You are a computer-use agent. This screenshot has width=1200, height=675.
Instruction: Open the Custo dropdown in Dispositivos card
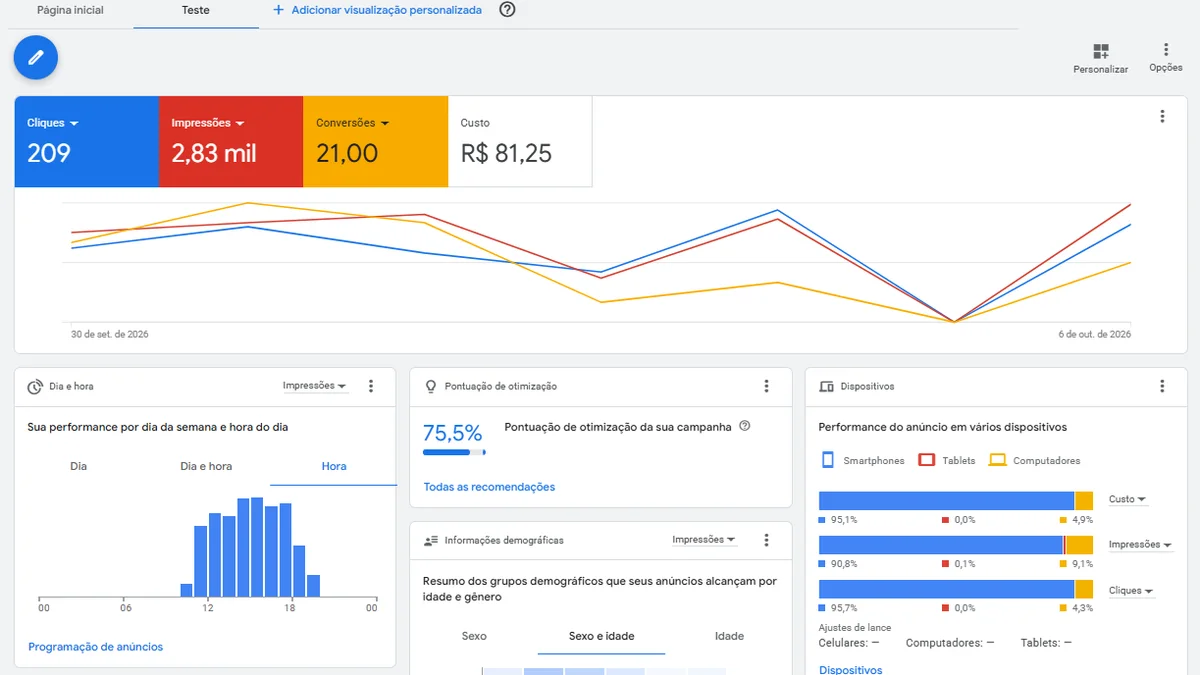[x=1127, y=499]
